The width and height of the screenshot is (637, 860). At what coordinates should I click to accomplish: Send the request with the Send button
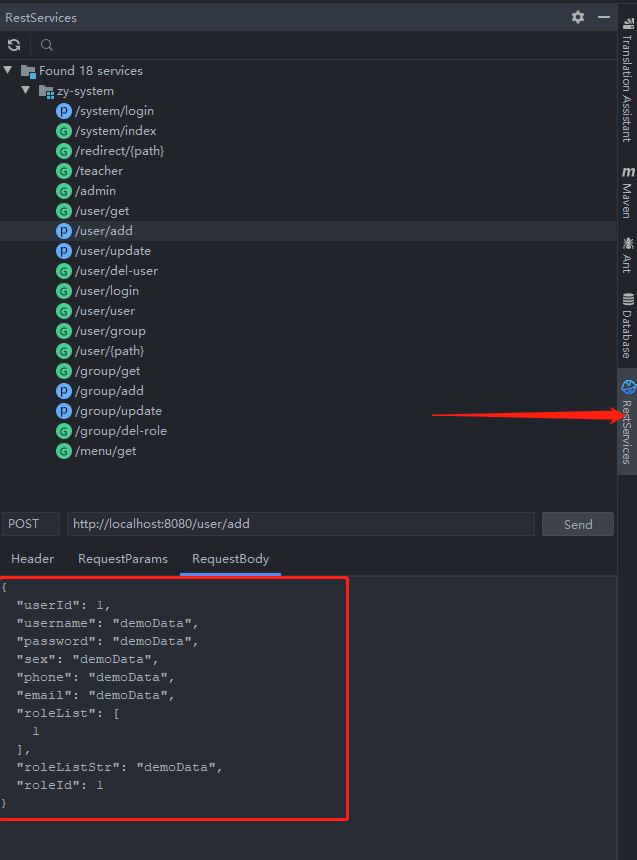[578, 524]
